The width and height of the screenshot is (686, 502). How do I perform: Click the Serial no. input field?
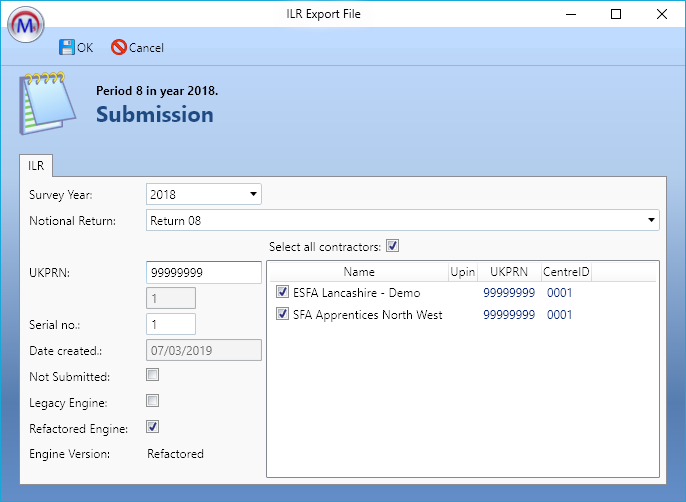click(171, 324)
